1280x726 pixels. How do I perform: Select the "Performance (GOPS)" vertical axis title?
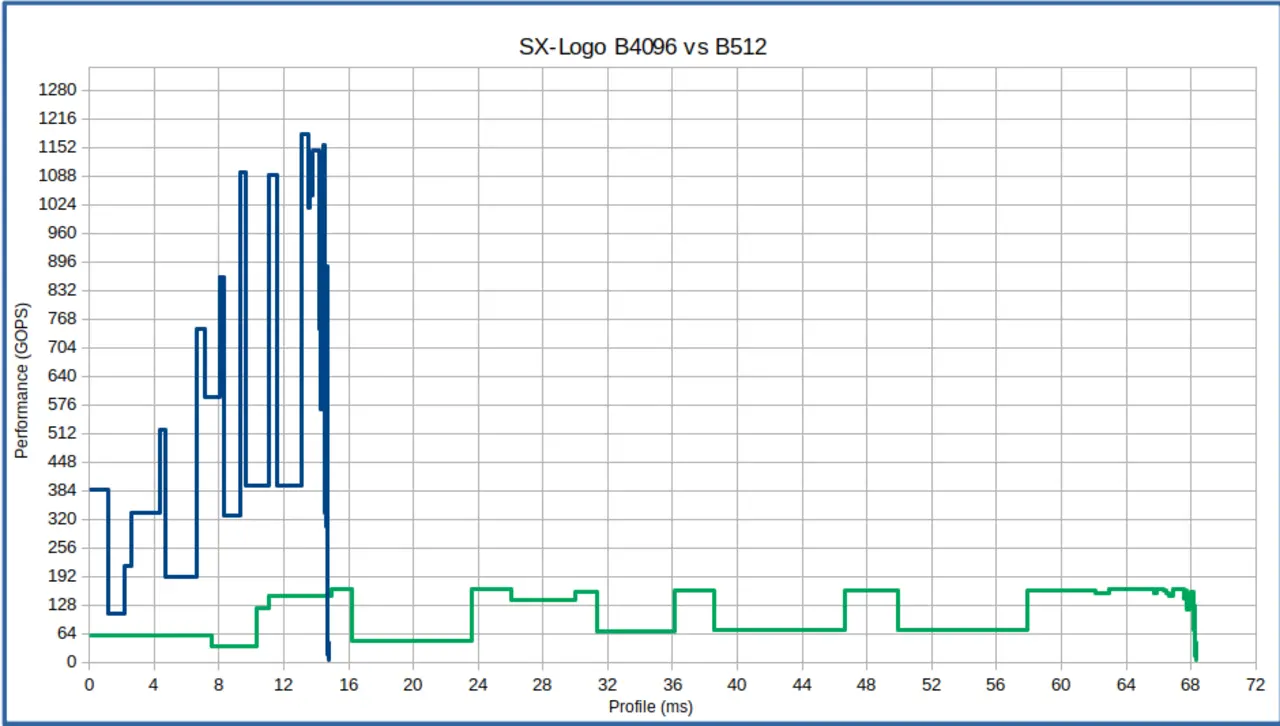[x=21, y=381]
